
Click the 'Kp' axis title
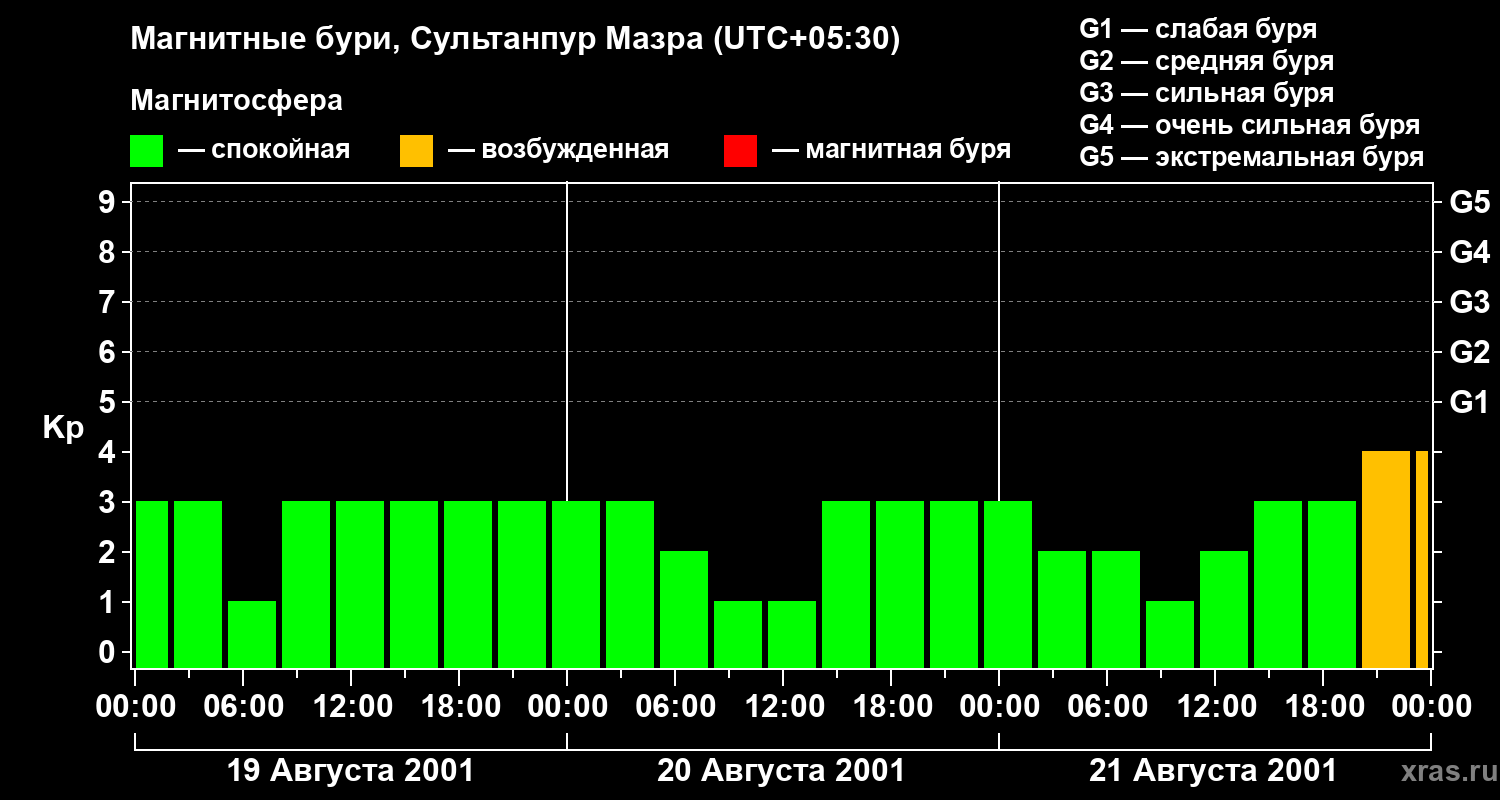(63, 428)
